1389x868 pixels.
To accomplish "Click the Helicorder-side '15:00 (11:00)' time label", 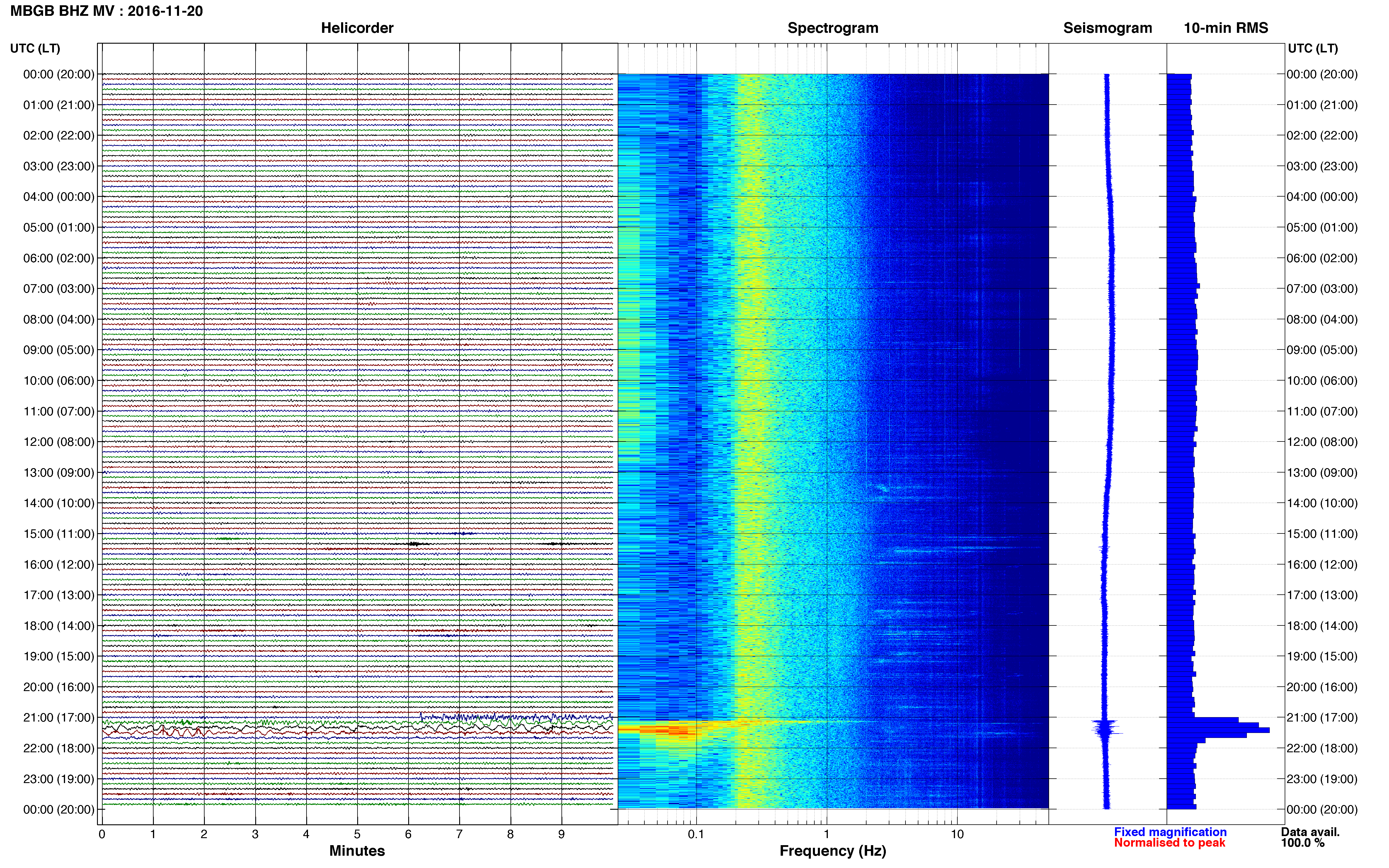I will (59, 534).
